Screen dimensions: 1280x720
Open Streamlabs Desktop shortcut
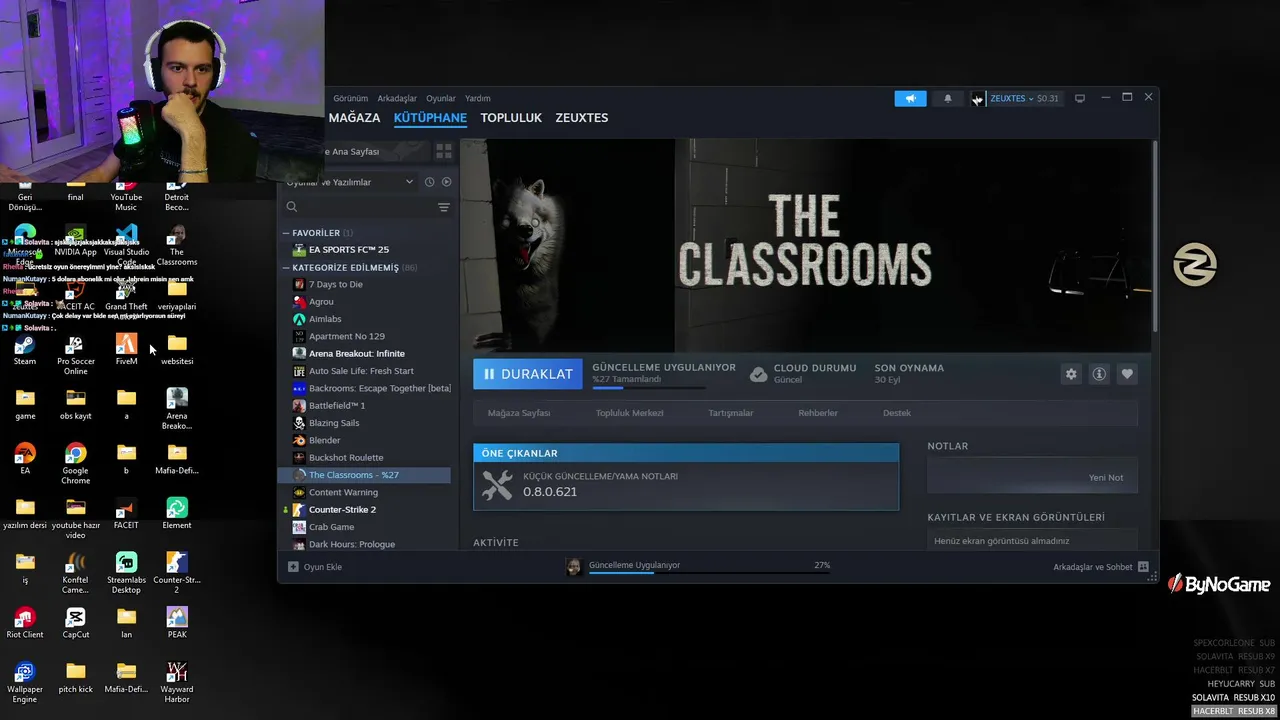coord(126,574)
